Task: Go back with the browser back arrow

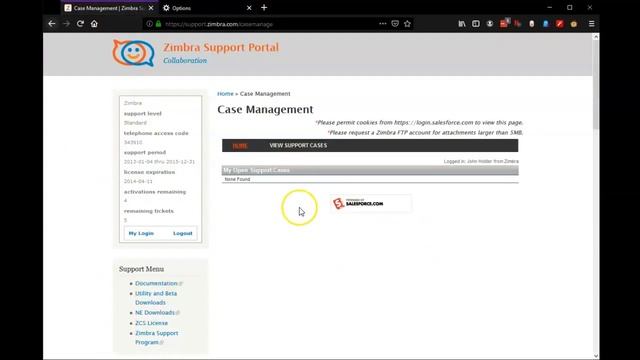Action: click(x=51, y=24)
